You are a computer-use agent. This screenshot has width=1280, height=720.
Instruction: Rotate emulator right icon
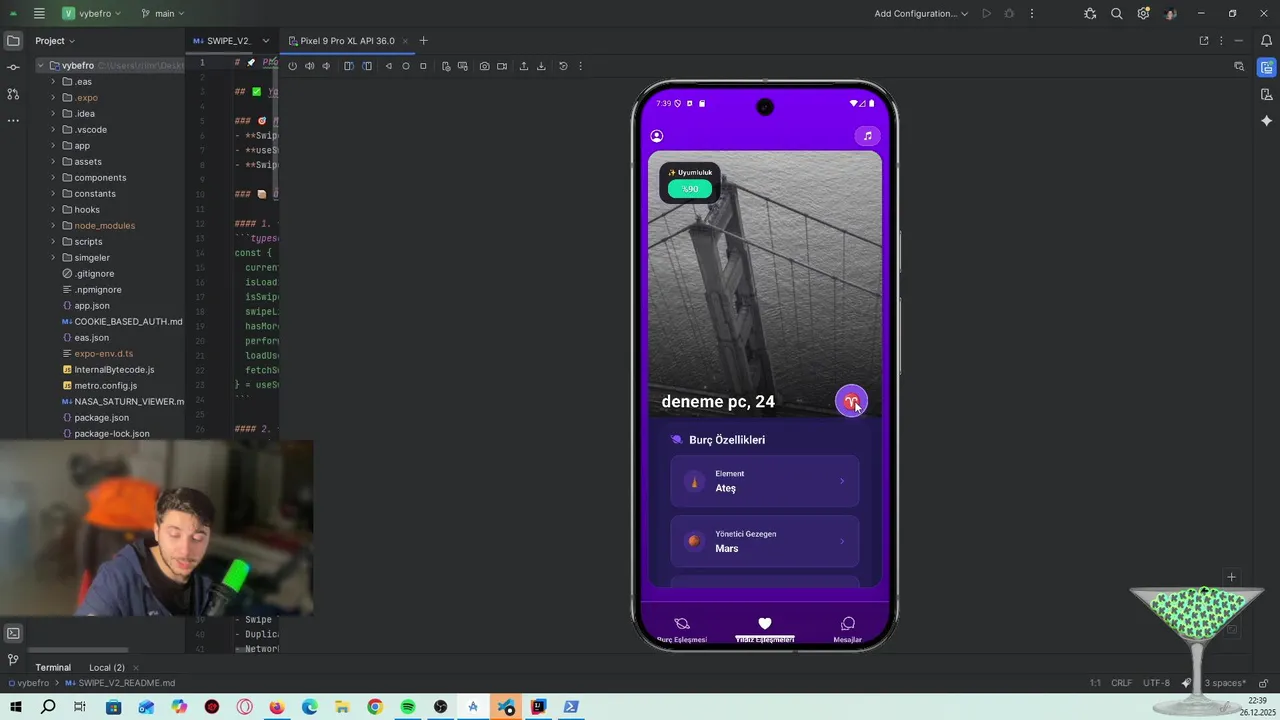(367, 66)
